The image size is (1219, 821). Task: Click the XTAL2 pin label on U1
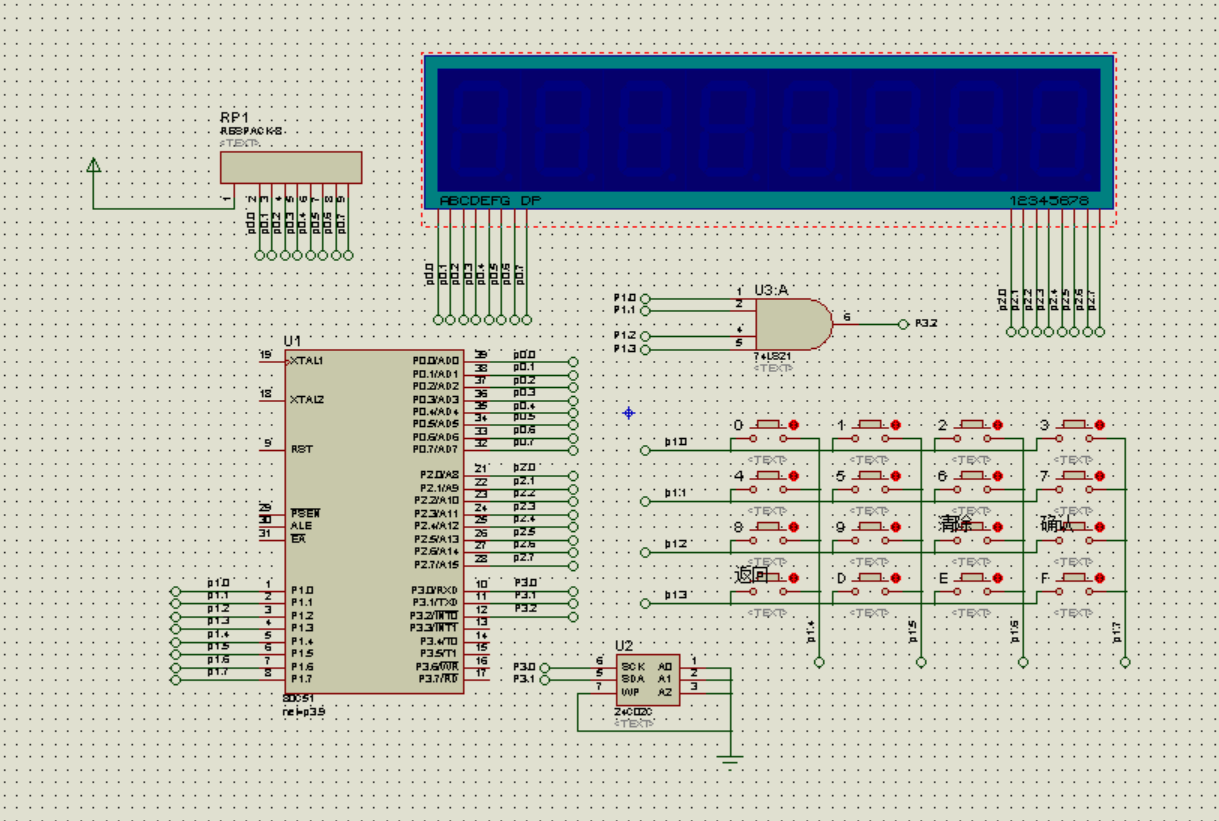click(x=307, y=399)
